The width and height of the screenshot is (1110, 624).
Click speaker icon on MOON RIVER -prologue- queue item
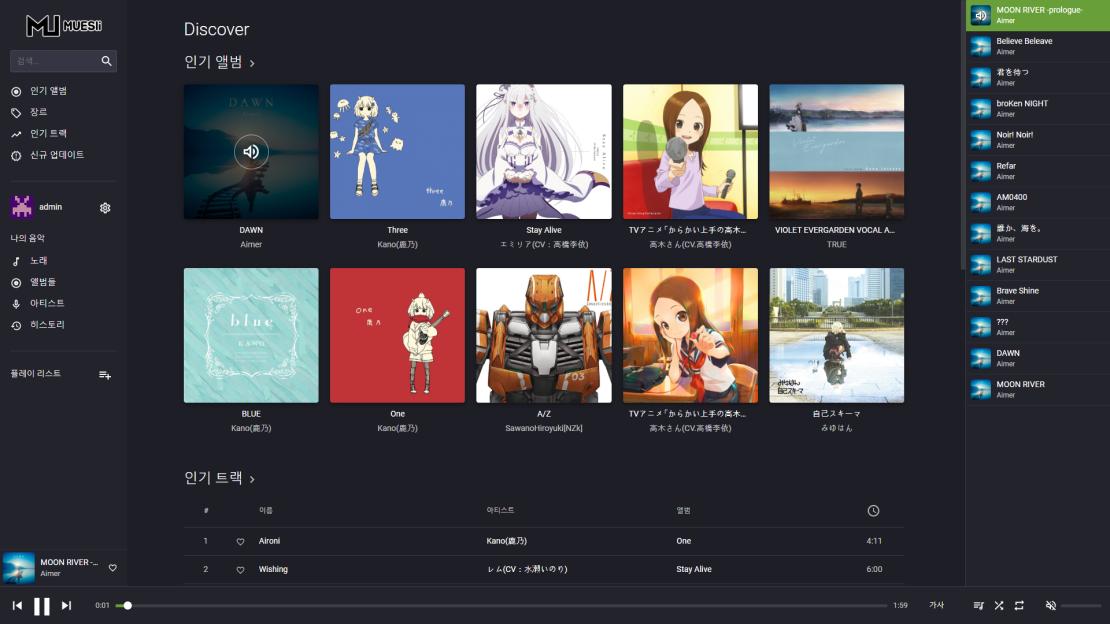click(980, 15)
